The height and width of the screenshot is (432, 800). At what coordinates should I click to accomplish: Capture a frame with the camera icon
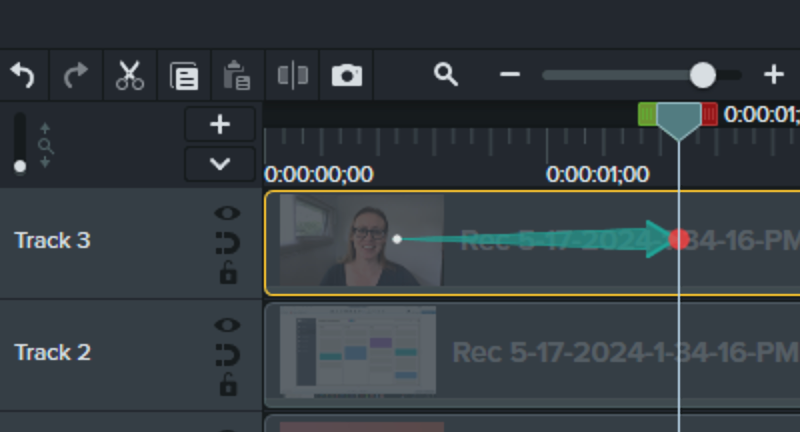pos(346,75)
